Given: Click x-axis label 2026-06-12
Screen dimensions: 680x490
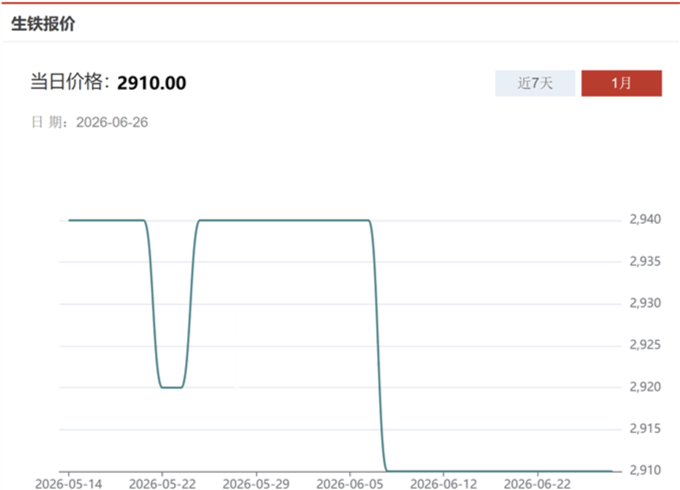Looking at the screenshot, I should tap(443, 483).
